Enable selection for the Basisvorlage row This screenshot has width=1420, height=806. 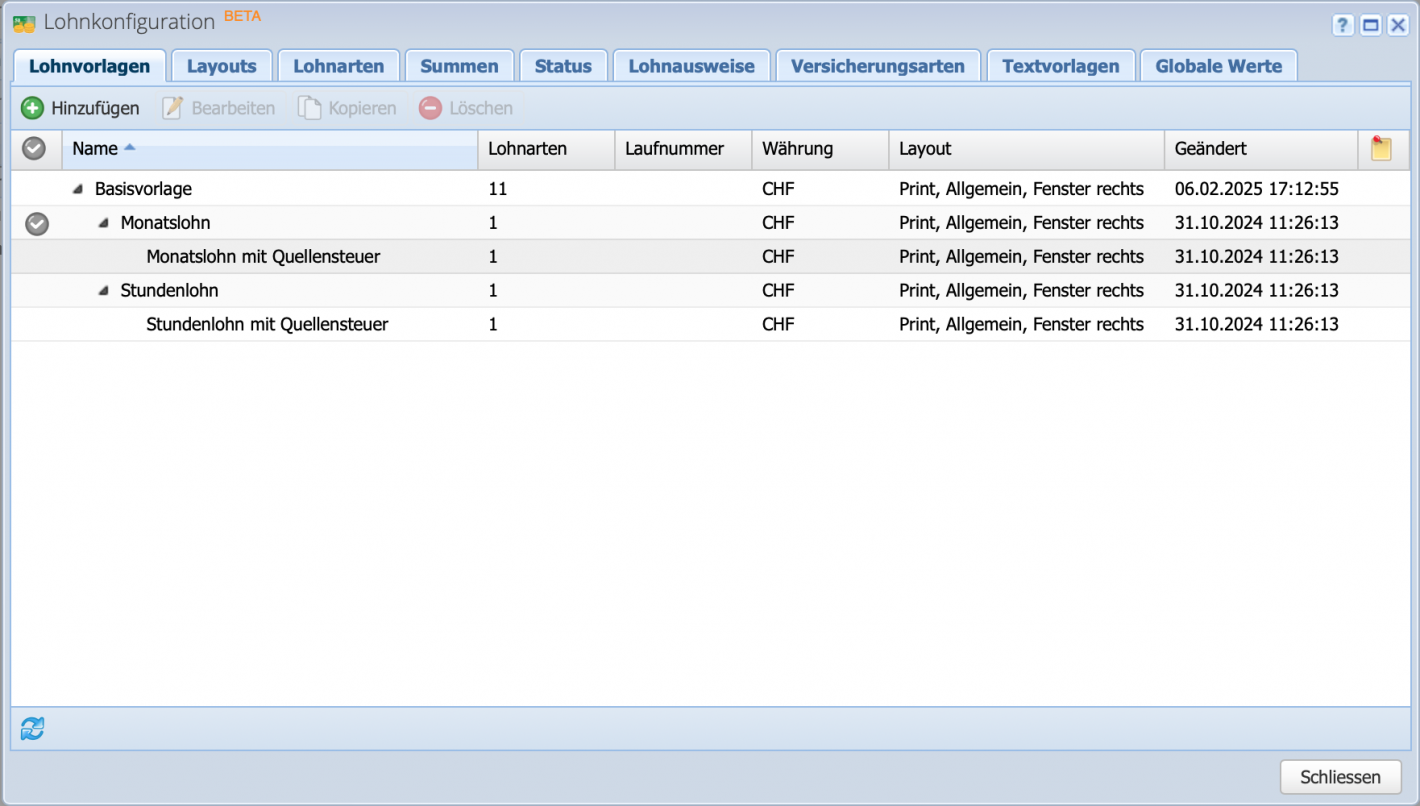point(36,188)
